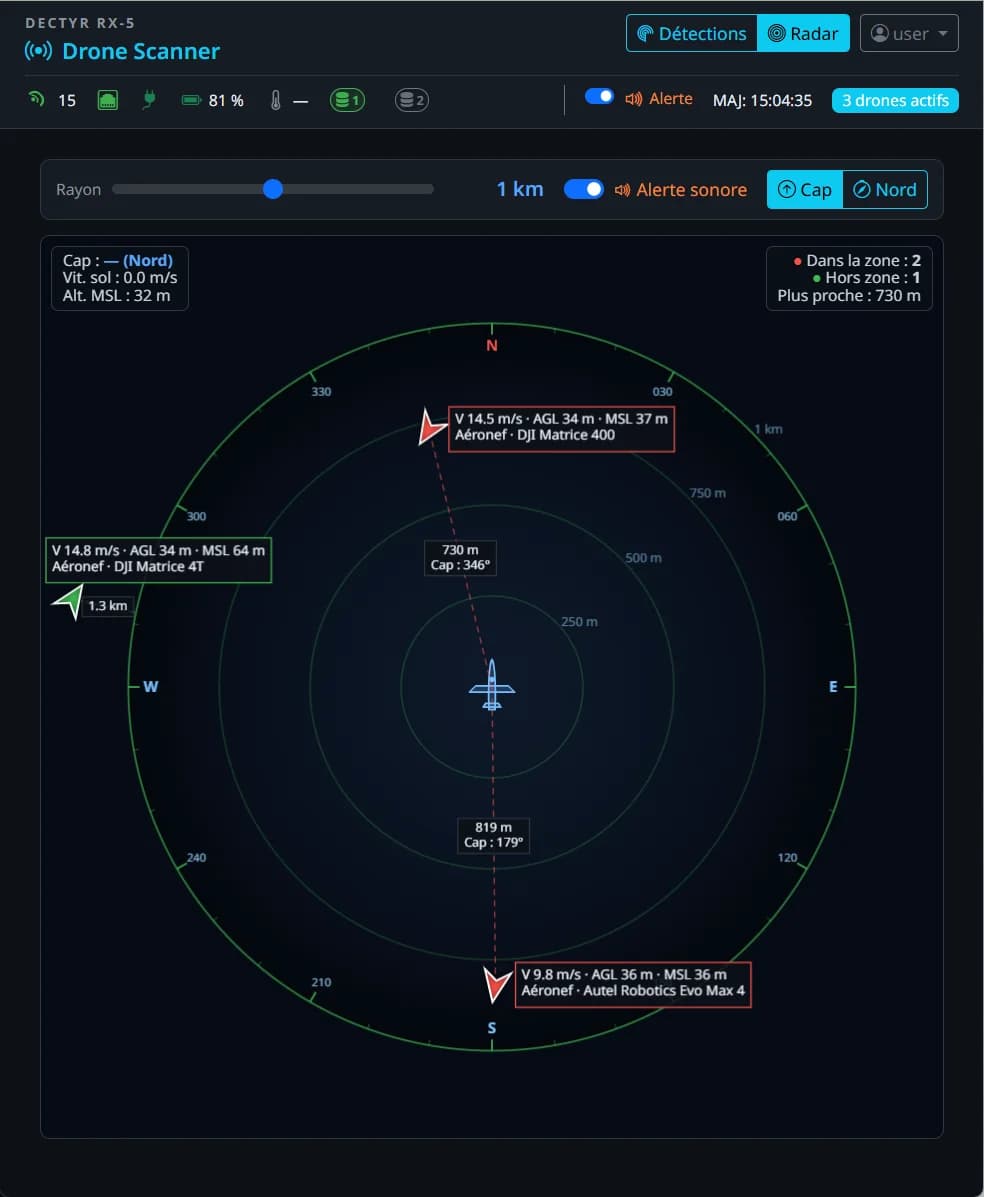This screenshot has width=984, height=1197.
Task: Click the 120 bearing label
Action: pos(787,858)
